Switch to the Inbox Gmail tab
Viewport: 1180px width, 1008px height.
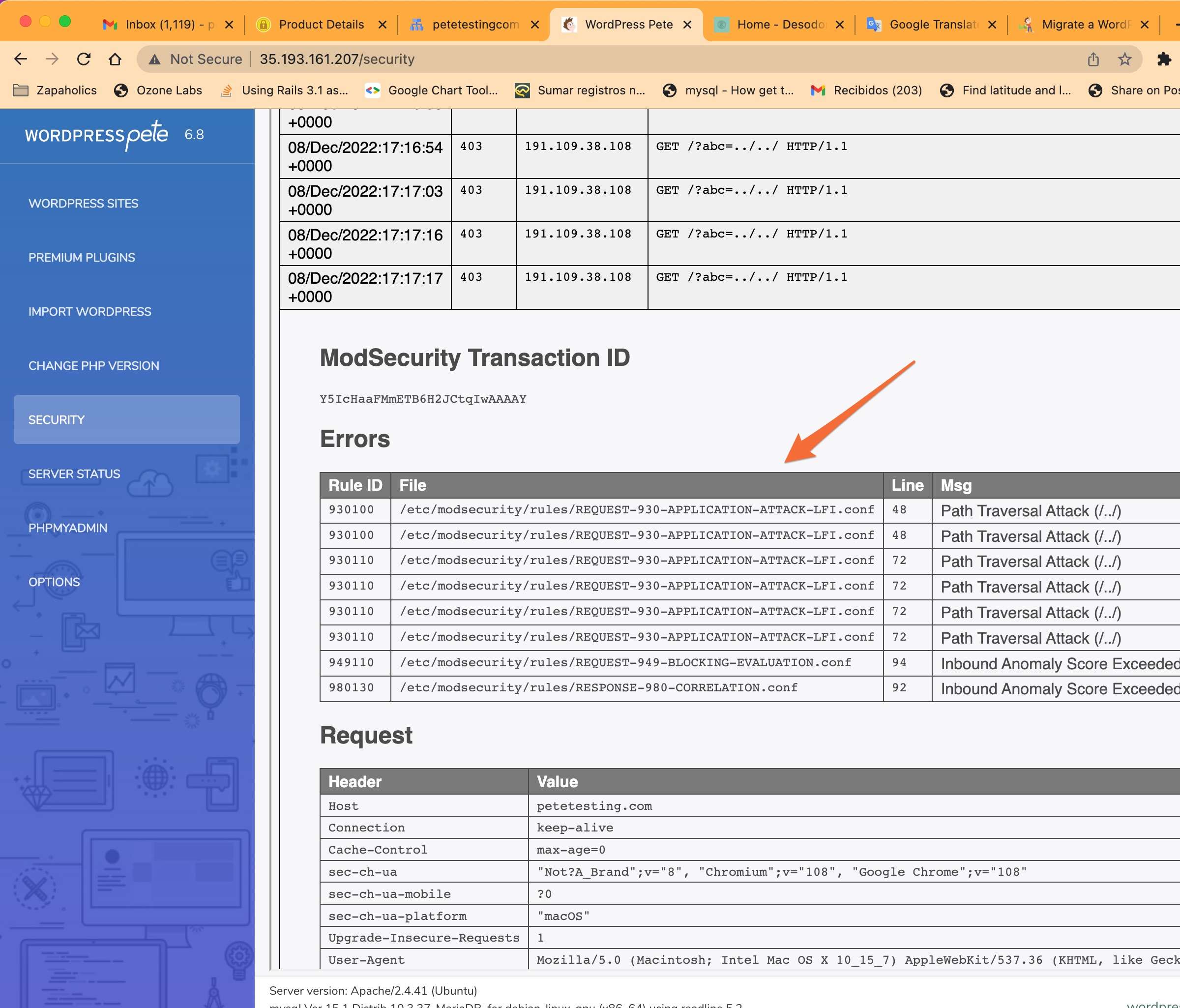click(159, 25)
